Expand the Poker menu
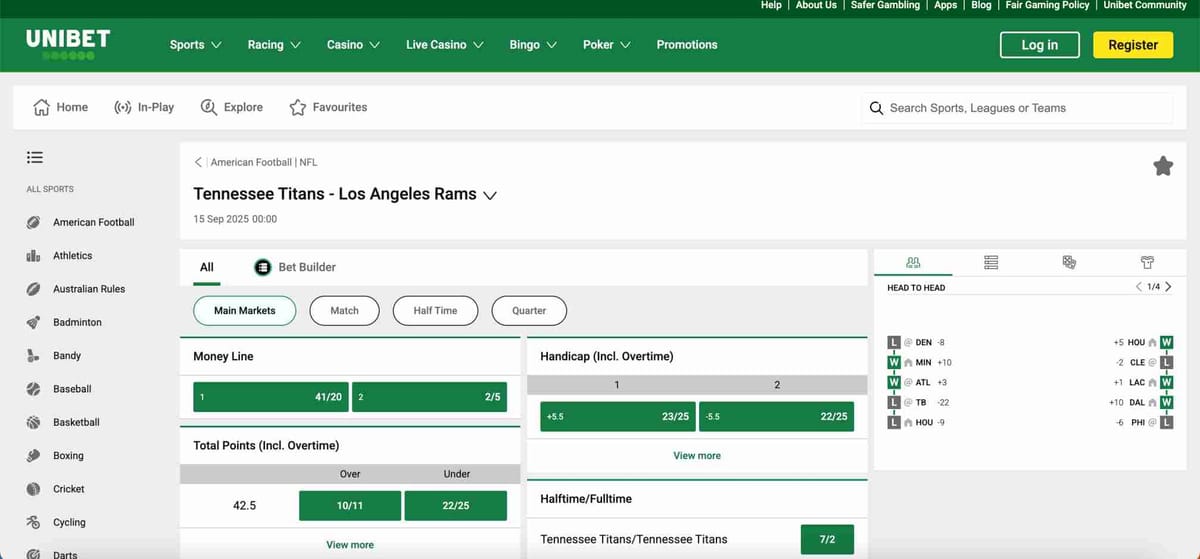The image size is (1200, 559). [x=607, y=45]
